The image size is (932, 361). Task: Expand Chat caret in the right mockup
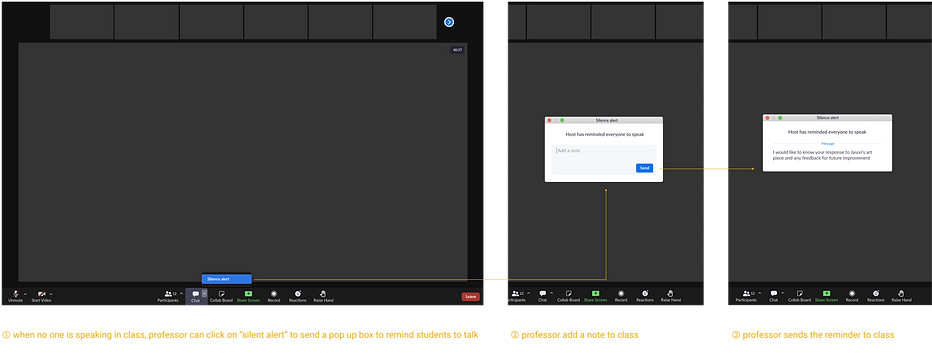click(x=783, y=293)
